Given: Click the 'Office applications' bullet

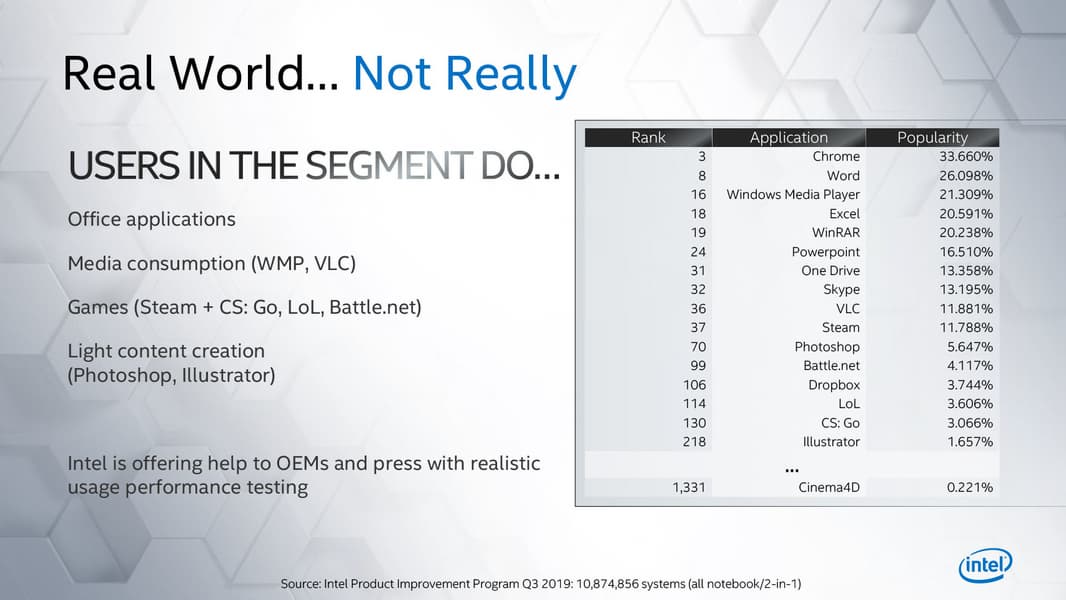Looking at the screenshot, I should (x=152, y=219).
